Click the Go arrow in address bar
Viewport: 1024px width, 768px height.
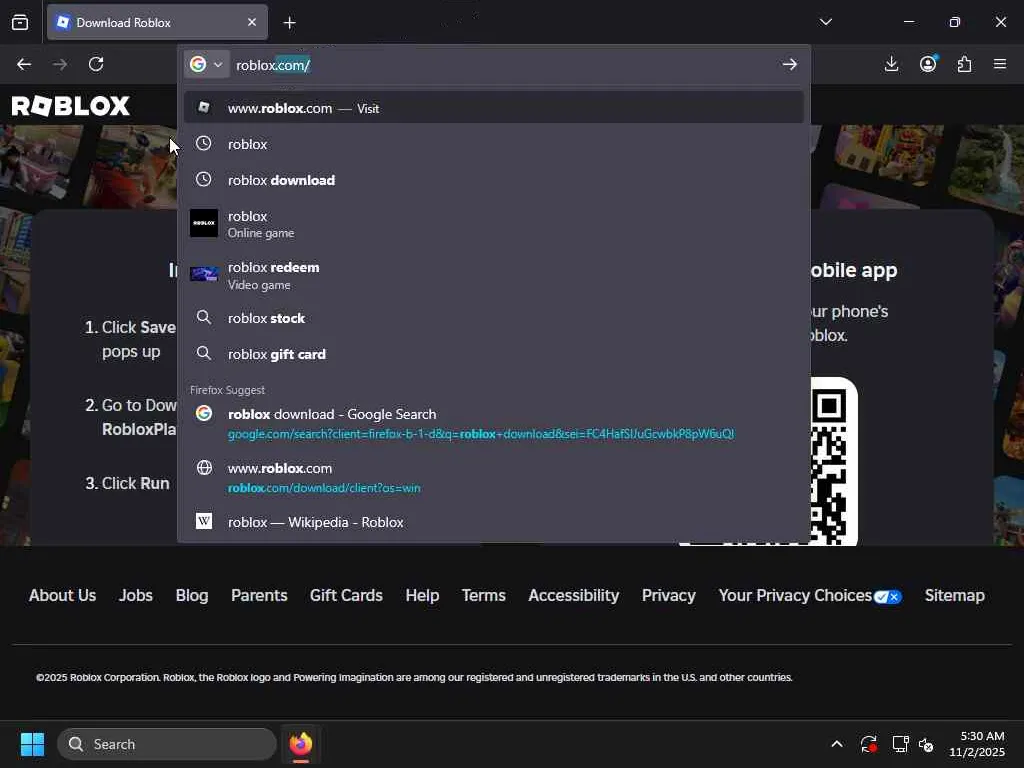(x=790, y=64)
